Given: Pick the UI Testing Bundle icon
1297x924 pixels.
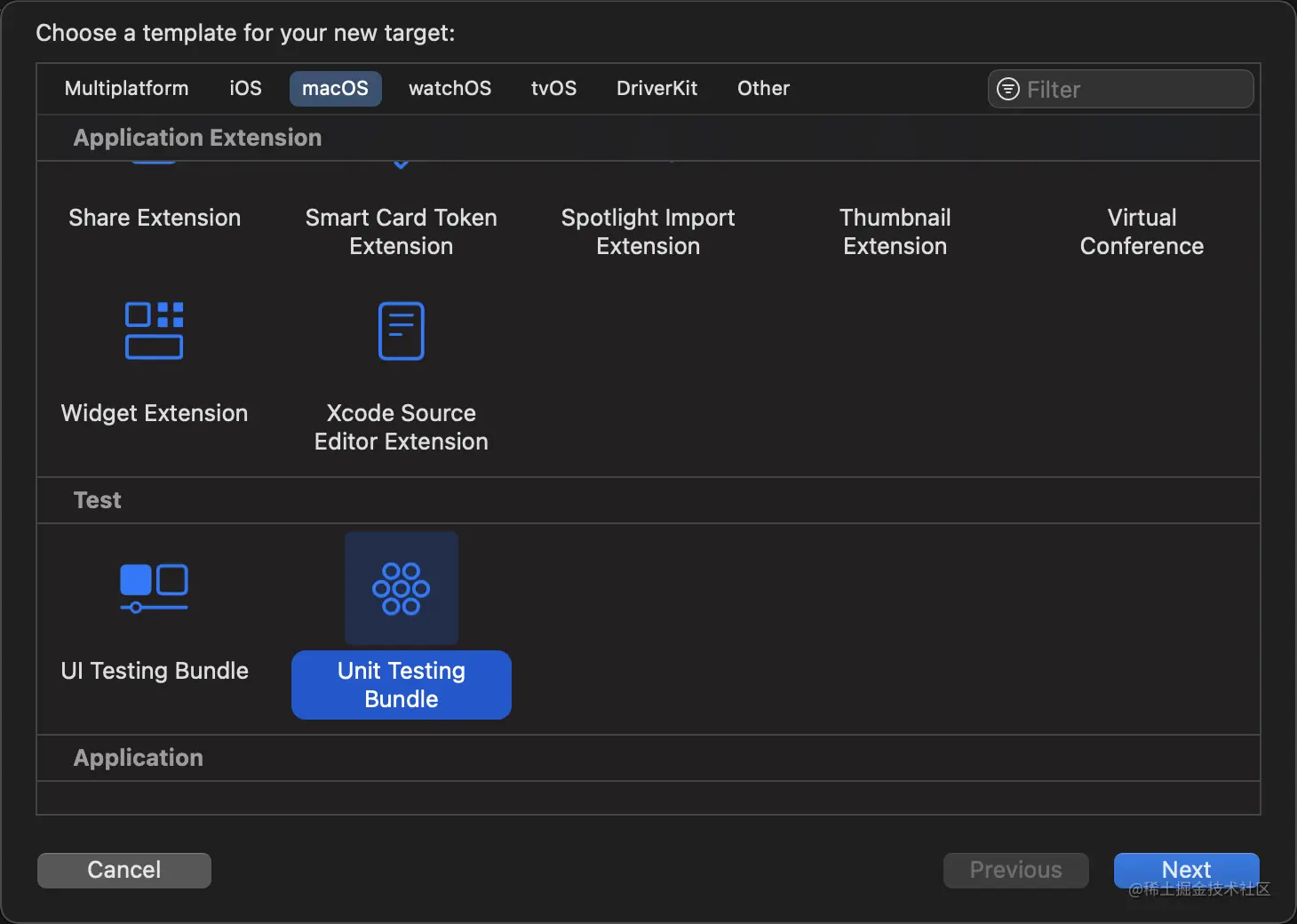Looking at the screenshot, I should [x=154, y=587].
